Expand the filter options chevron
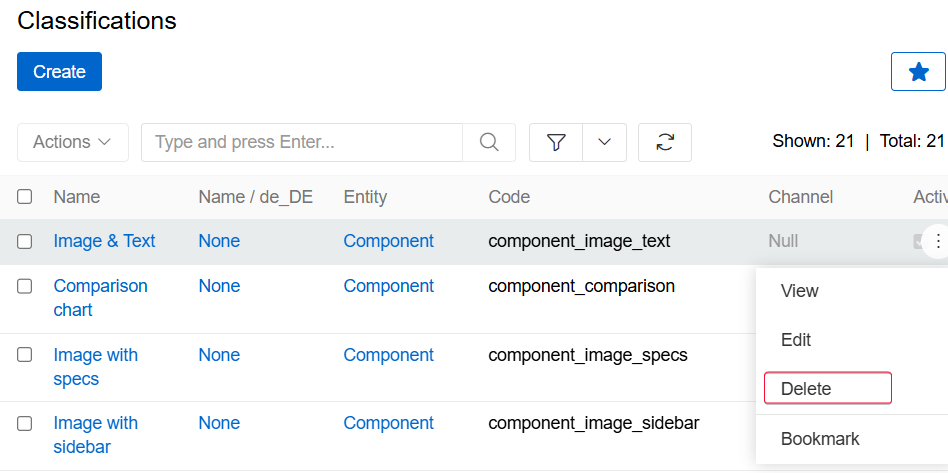The width and height of the screenshot is (948, 473). [604, 142]
